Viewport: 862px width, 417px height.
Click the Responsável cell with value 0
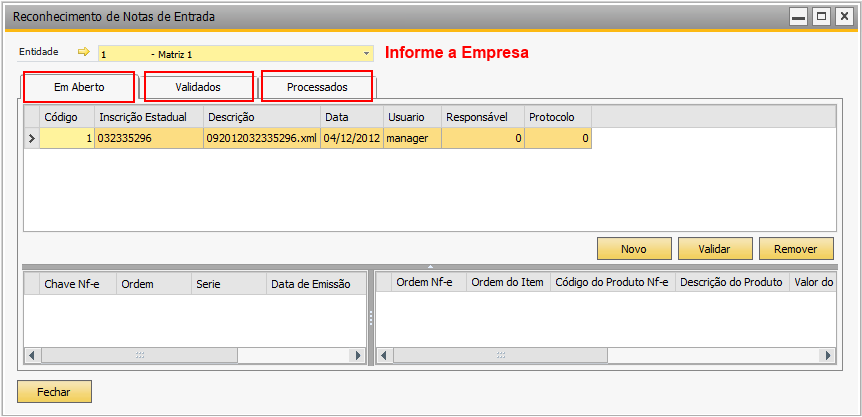pos(483,138)
